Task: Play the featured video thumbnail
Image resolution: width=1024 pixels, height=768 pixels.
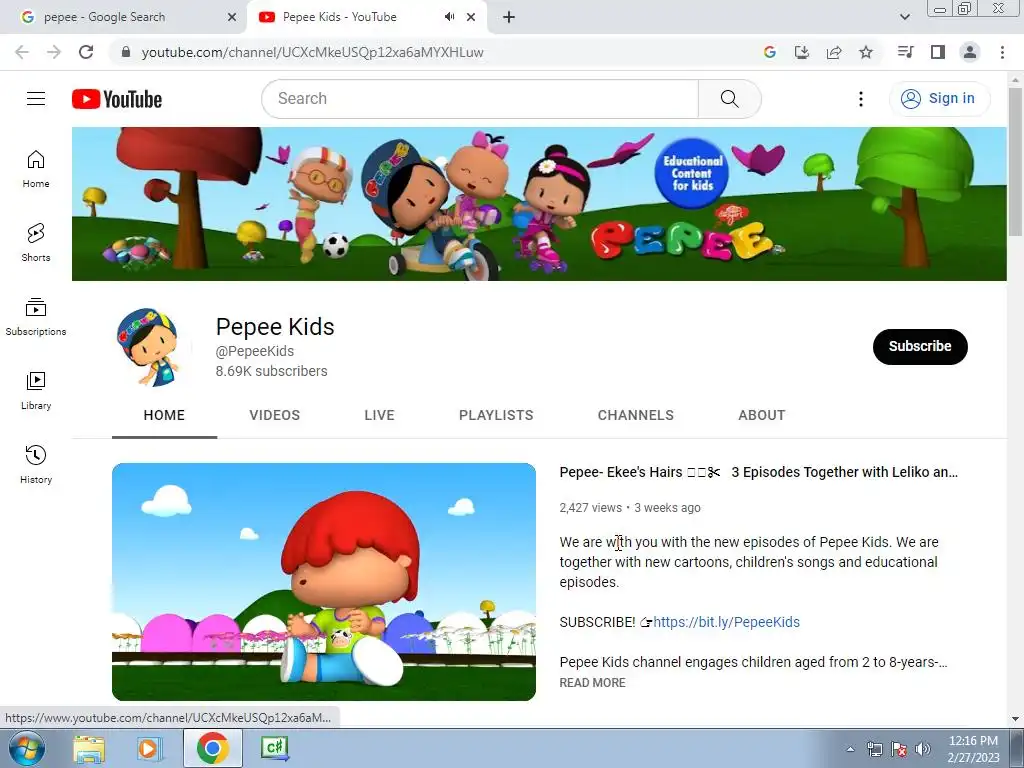Action: tap(324, 582)
